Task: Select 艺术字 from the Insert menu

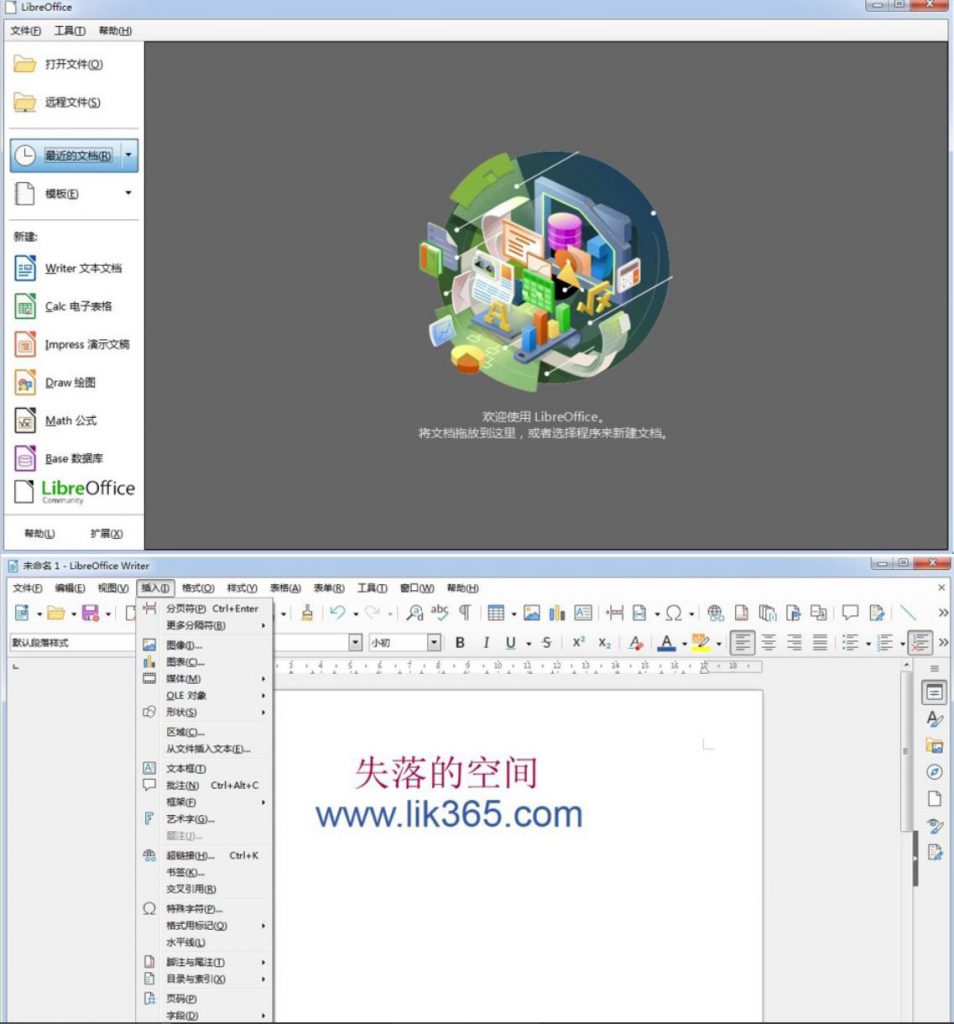Action: click(x=204, y=819)
